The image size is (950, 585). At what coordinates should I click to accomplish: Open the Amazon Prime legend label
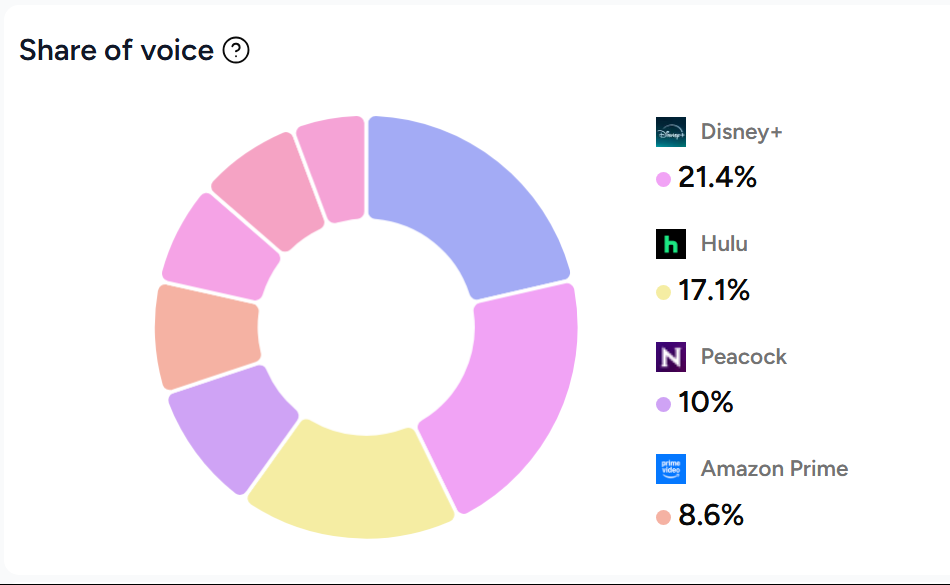[774, 469]
